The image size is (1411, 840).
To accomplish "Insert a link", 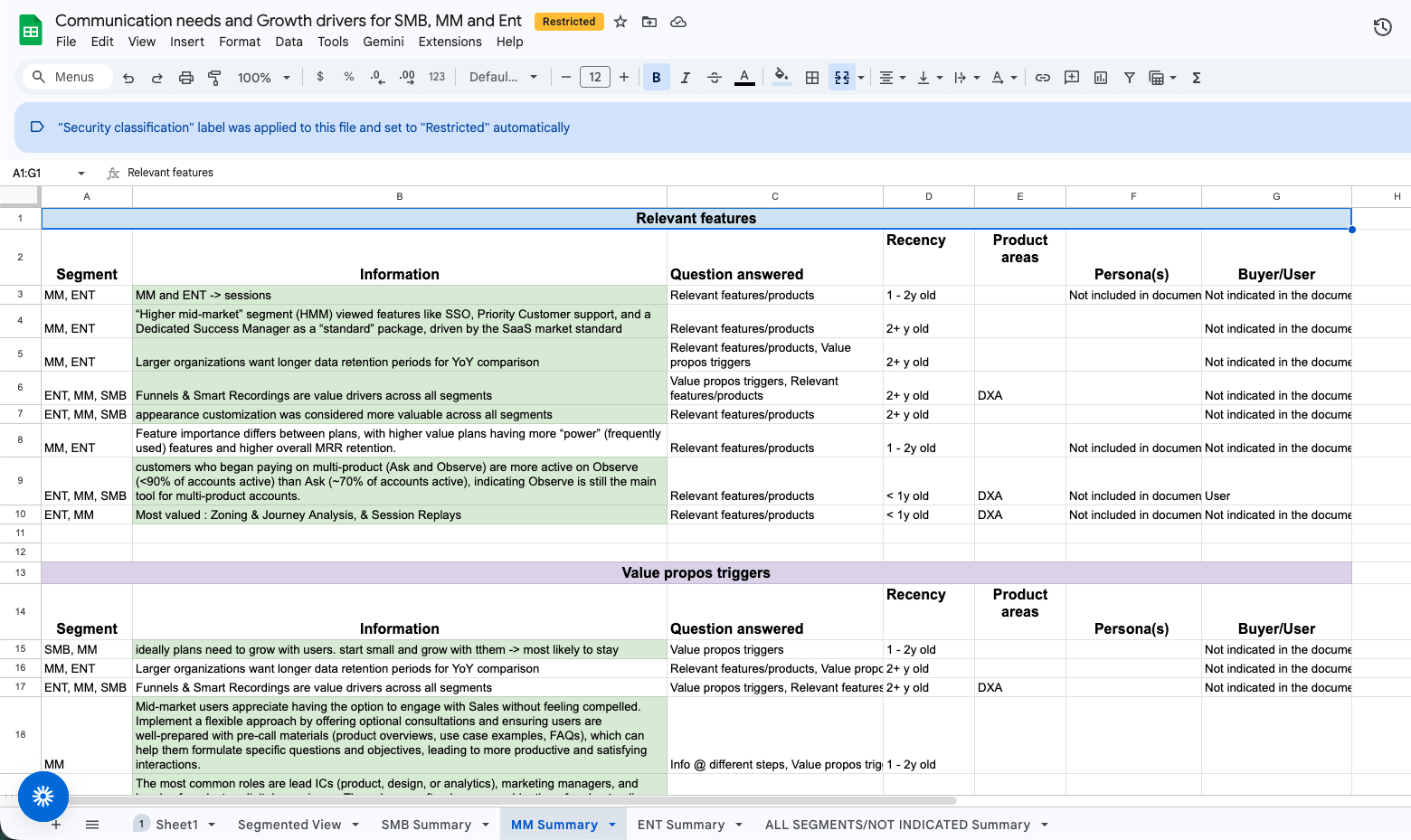I will click(1043, 78).
